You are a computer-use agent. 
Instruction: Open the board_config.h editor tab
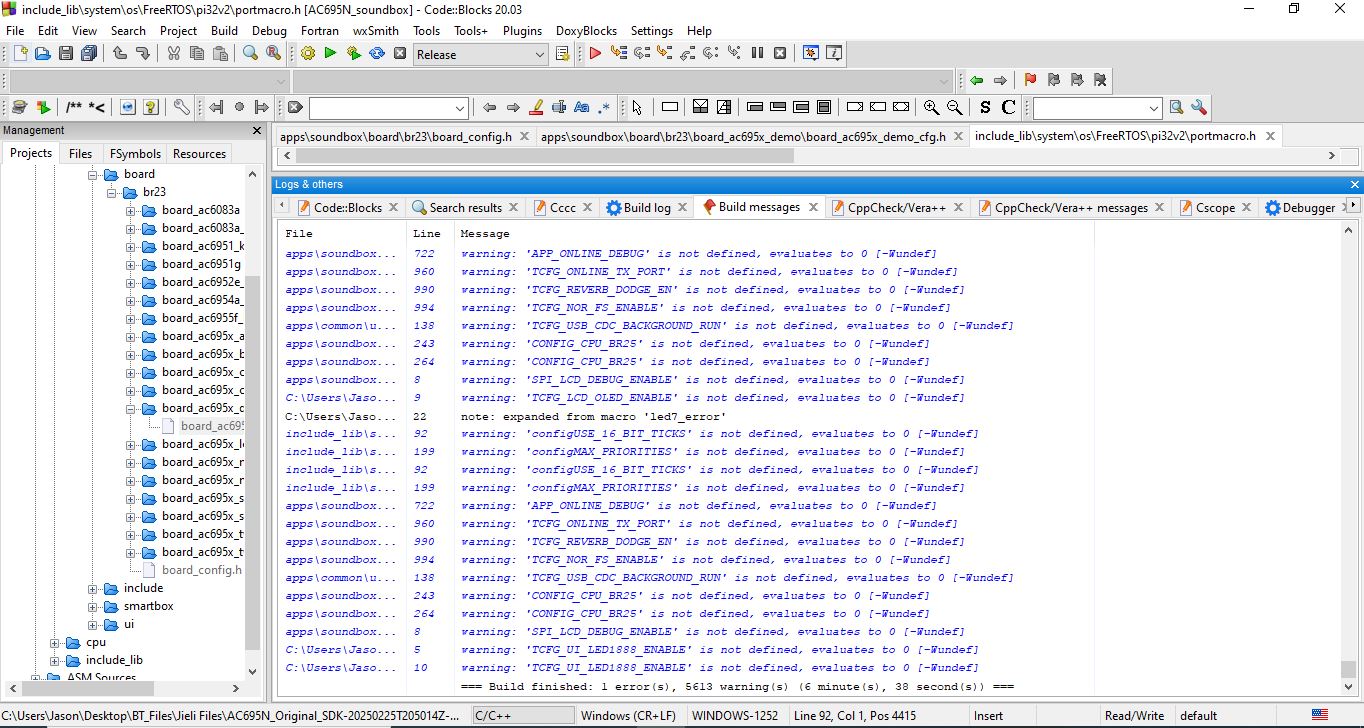(x=395, y=137)
